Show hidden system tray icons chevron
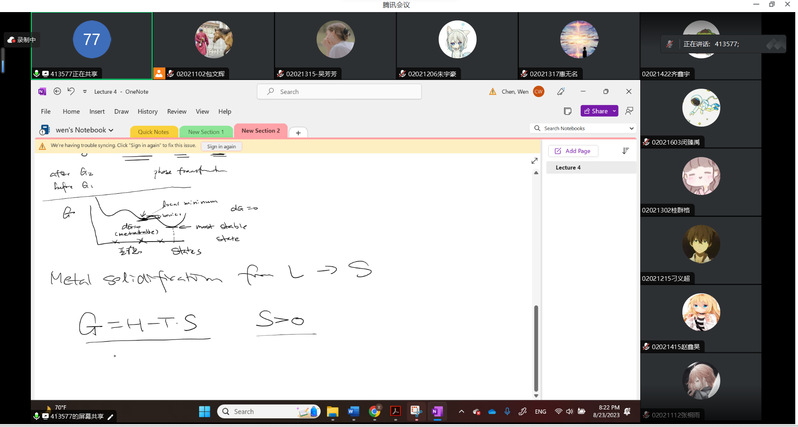798x427 pixels. 462,411
